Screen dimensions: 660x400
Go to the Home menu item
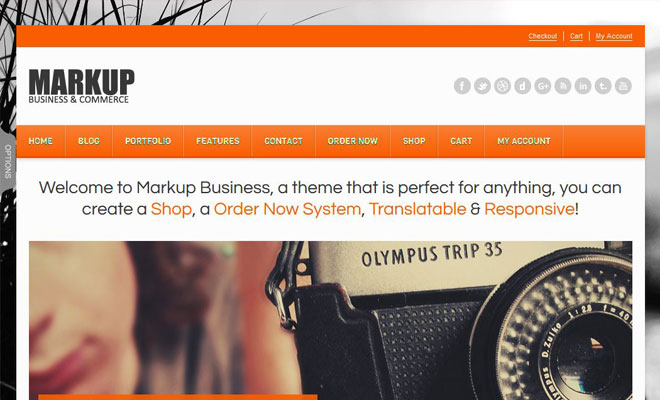40,141
